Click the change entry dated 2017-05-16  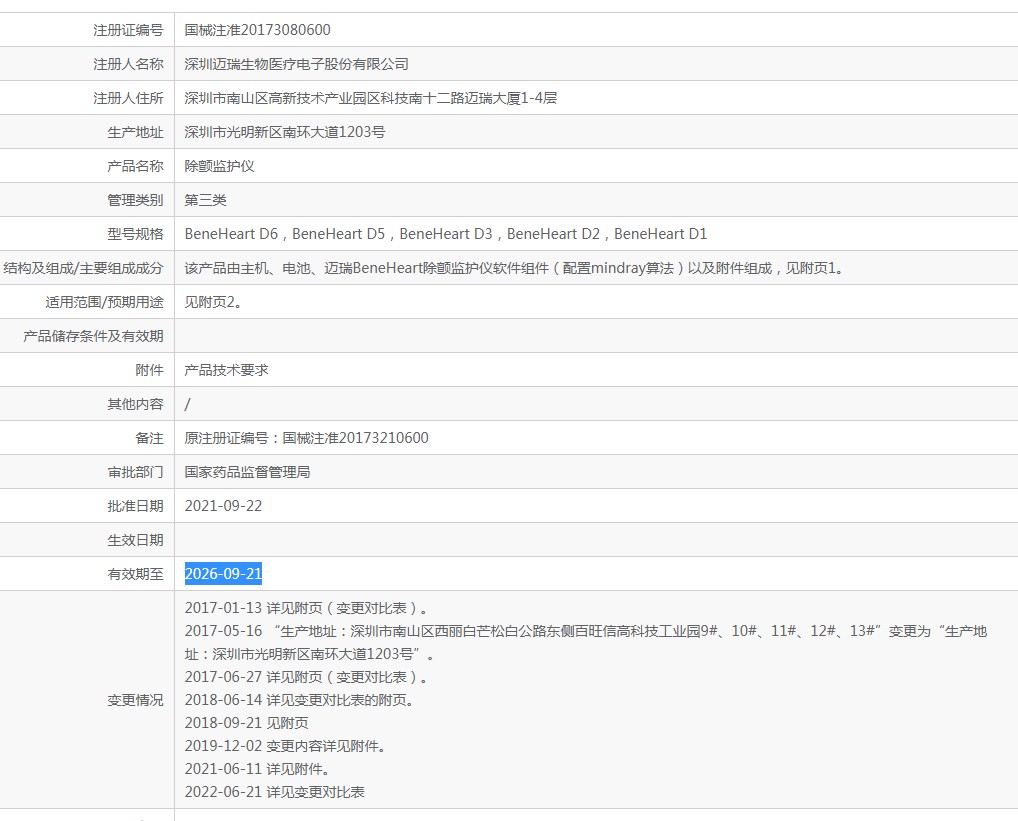tap(586, 643)
